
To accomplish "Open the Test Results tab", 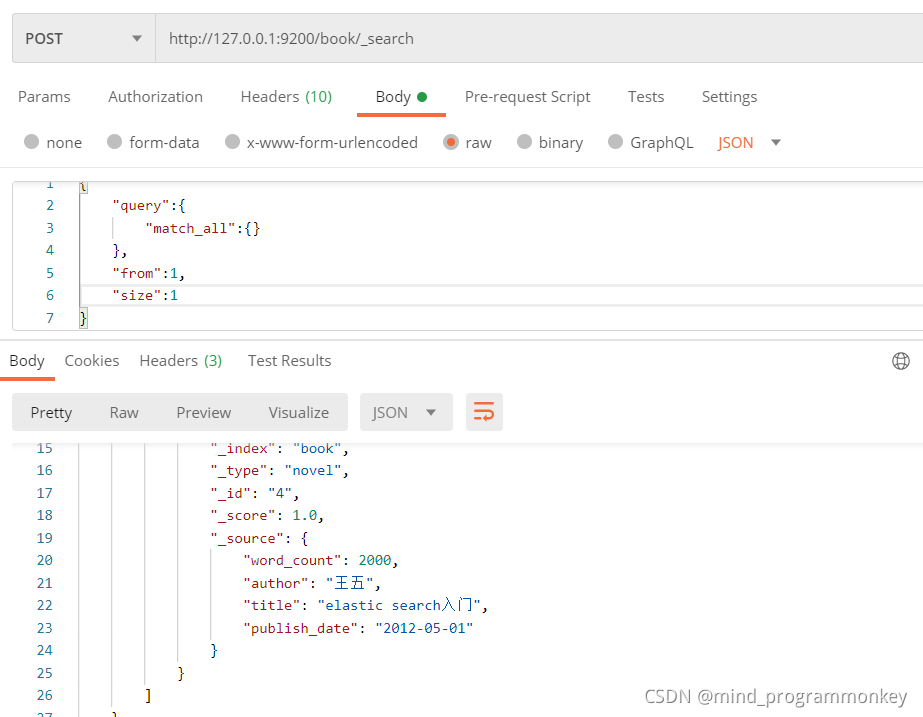I will pyautogui.click(x=290, y=361).
